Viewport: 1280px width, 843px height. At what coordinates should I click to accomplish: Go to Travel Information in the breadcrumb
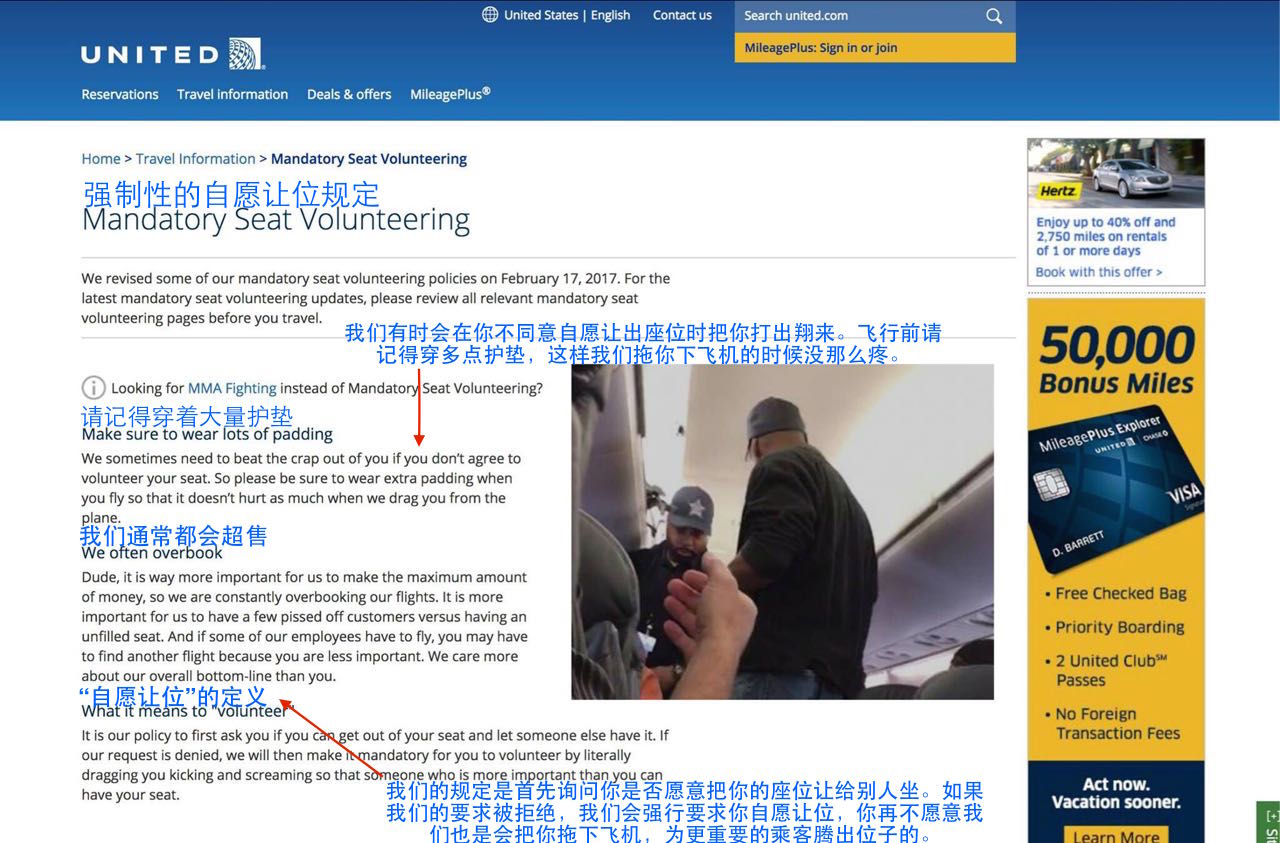click(x=196, y=159)
